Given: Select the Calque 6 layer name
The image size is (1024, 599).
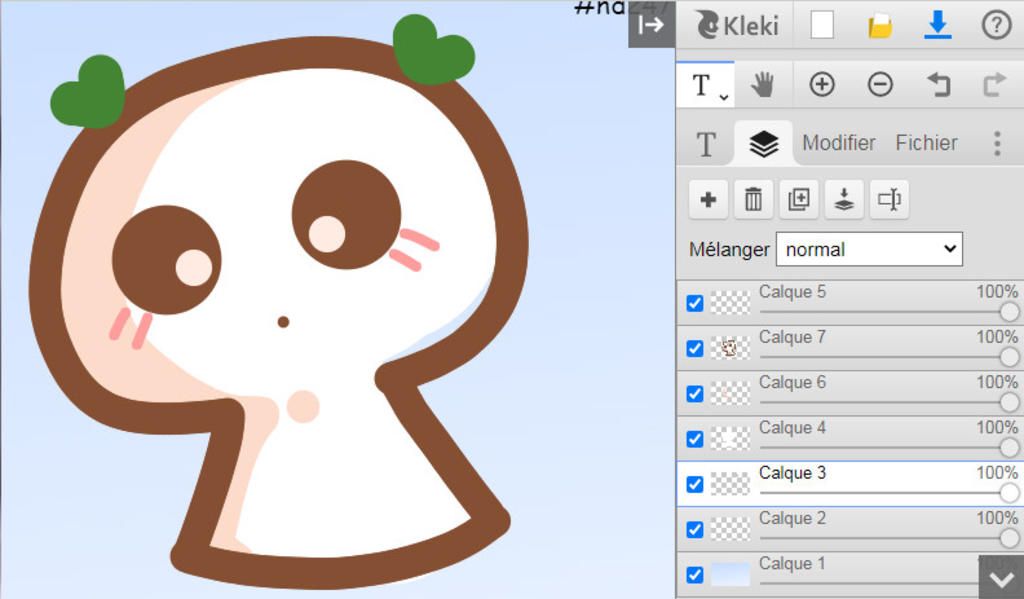Looking at the screenshot, I should [x=792, y=382].
